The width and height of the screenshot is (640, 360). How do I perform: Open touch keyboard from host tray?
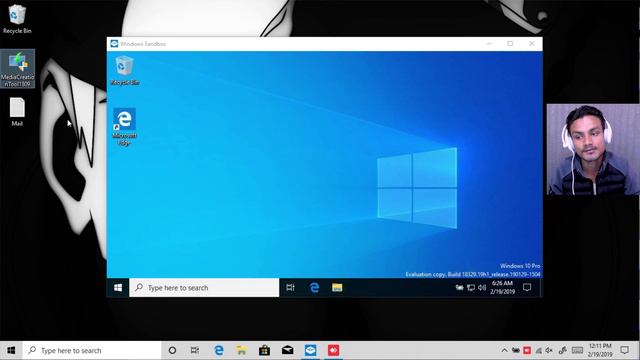coord(577,351)
